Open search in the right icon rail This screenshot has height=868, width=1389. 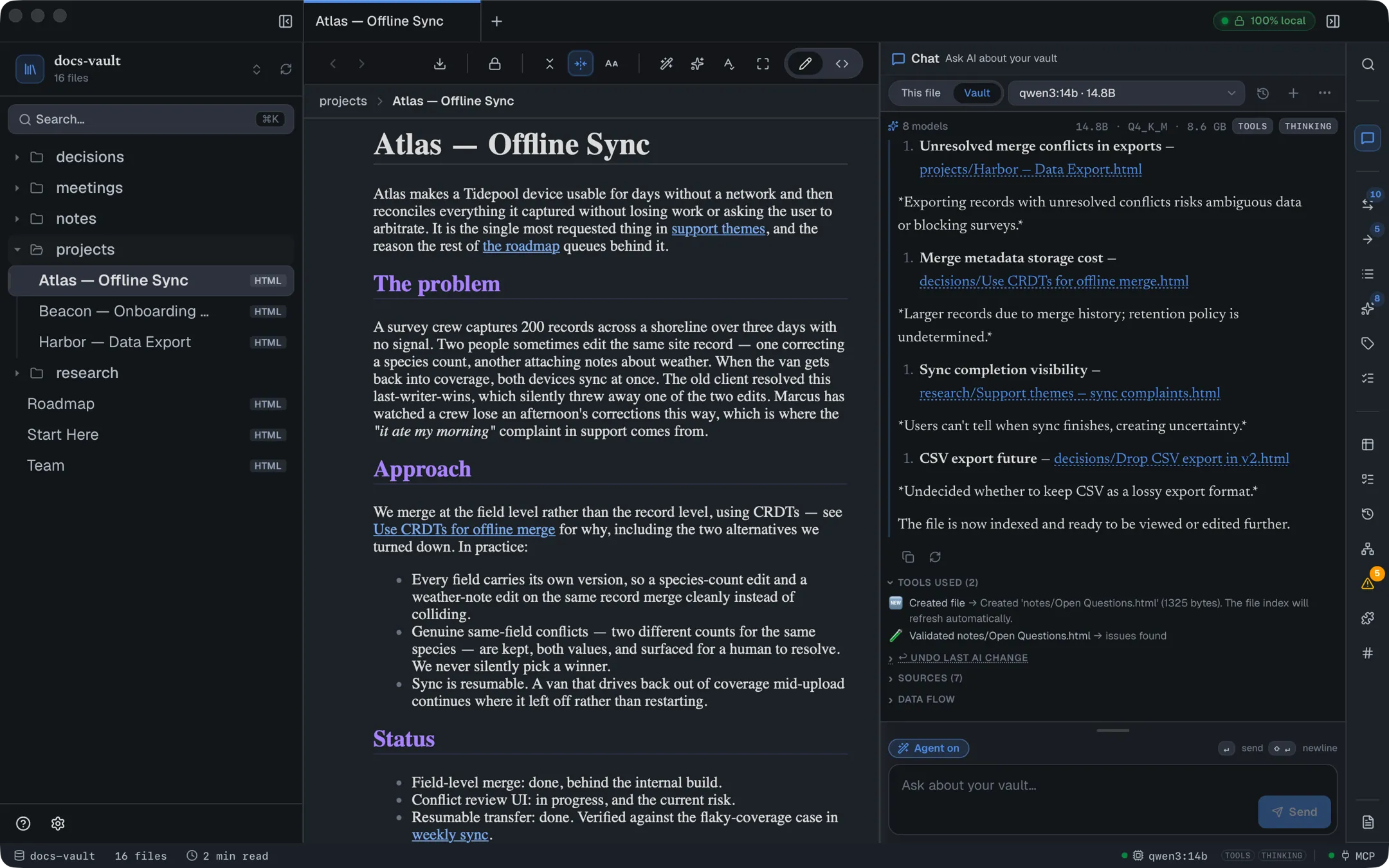pyautogui.click(x=1368, y=64)
